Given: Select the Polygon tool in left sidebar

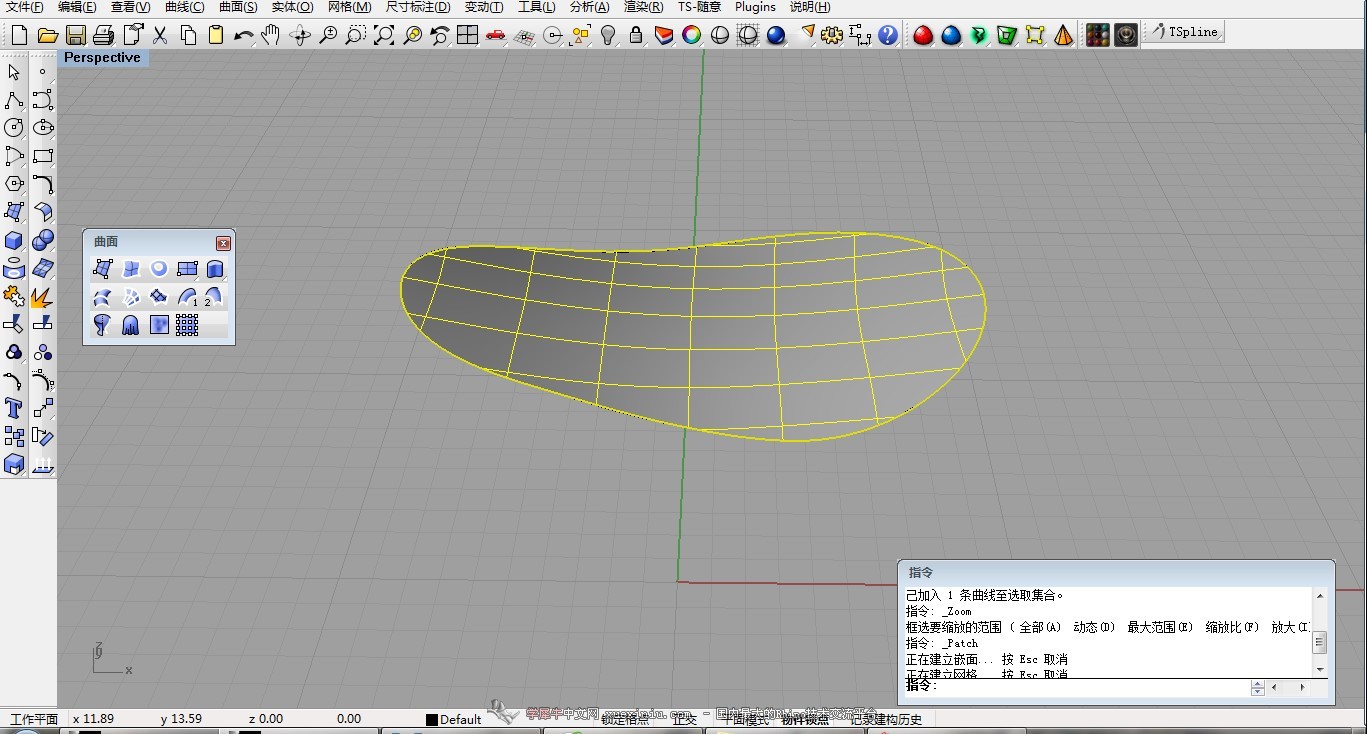Looking at the screenshot, I should pyautogui.click(x=14, y=184).
